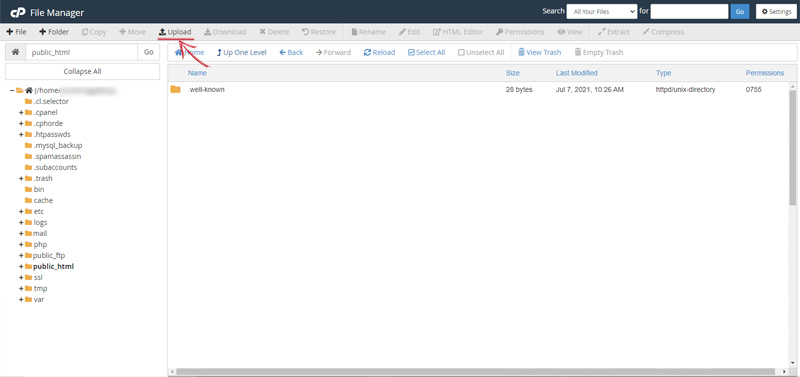Sort by the Type column header
800x377 pixels.
click(663, 73)
